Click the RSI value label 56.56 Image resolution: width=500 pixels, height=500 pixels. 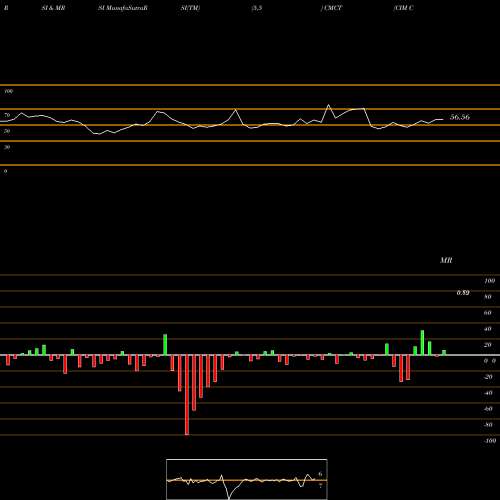pos(460,117)
